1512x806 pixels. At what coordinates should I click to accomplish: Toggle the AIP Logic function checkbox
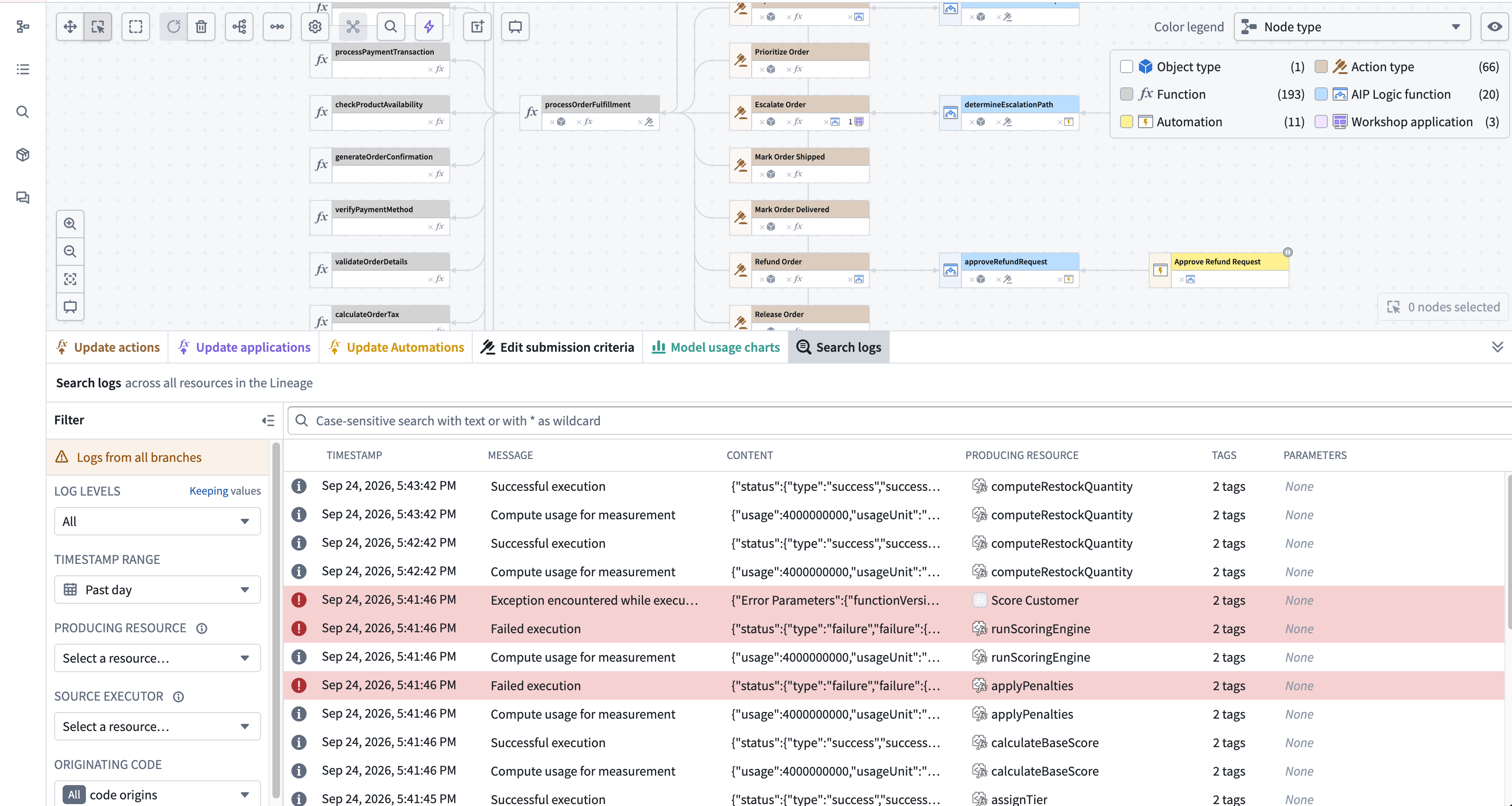pos(1321,94)
